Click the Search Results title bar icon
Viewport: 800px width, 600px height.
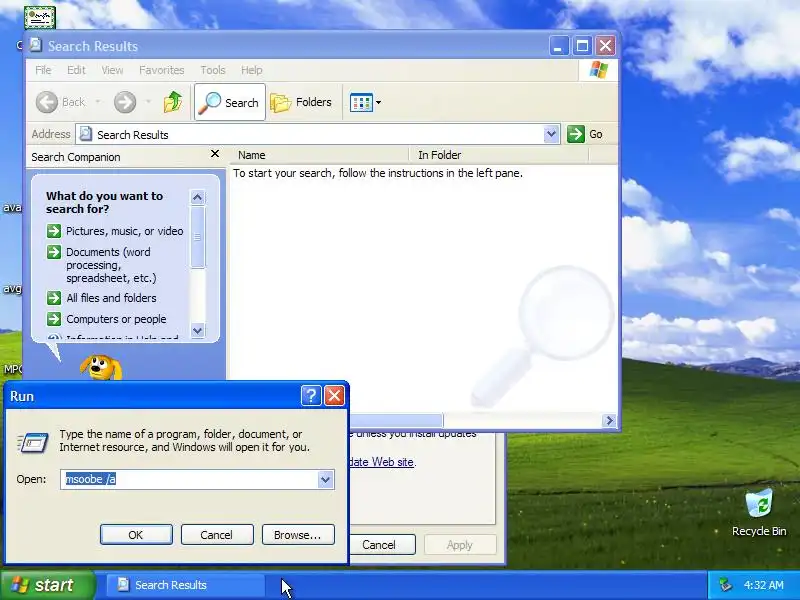coord(36,45)
